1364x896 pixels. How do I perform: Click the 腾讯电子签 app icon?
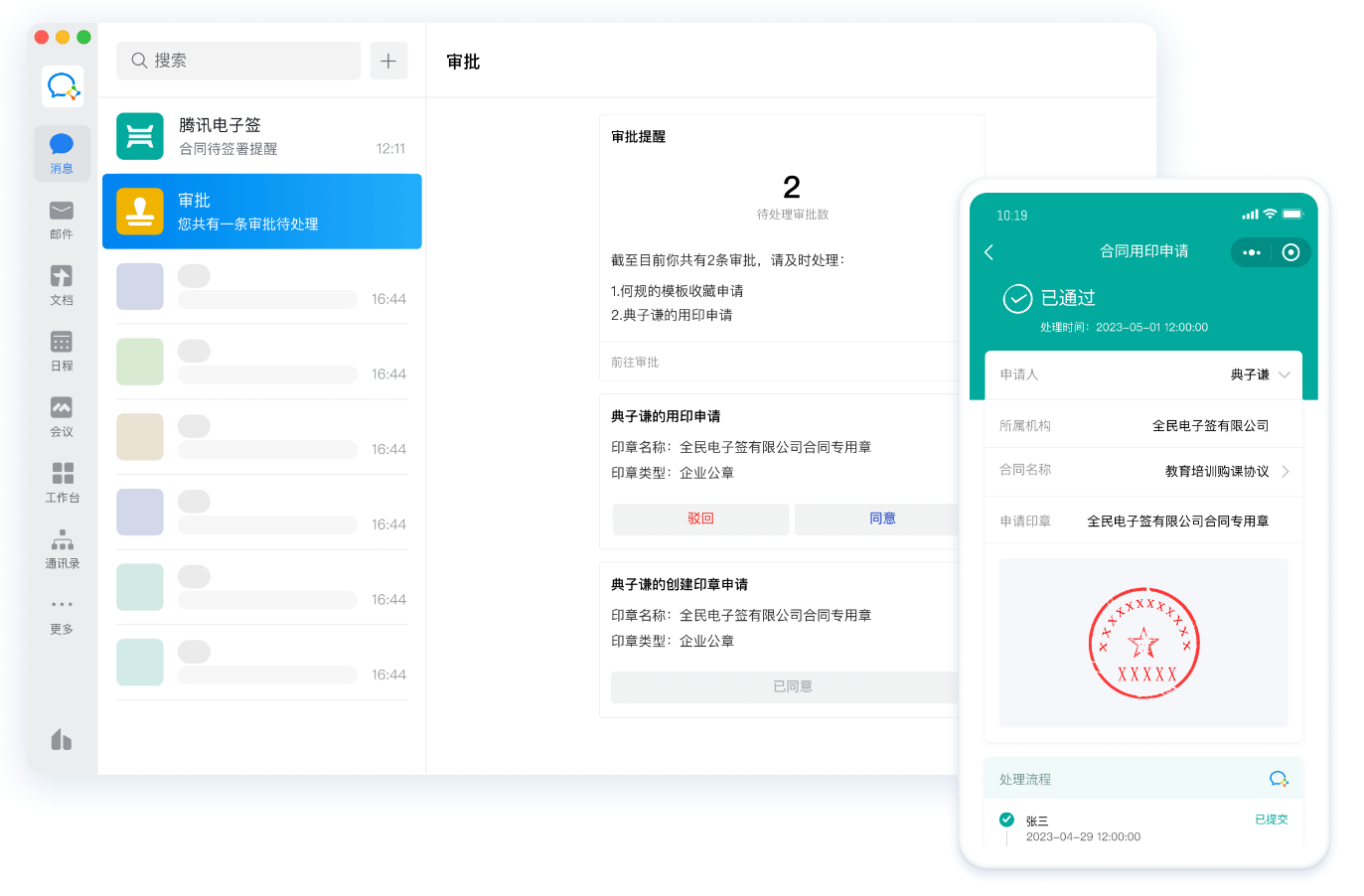140,136
